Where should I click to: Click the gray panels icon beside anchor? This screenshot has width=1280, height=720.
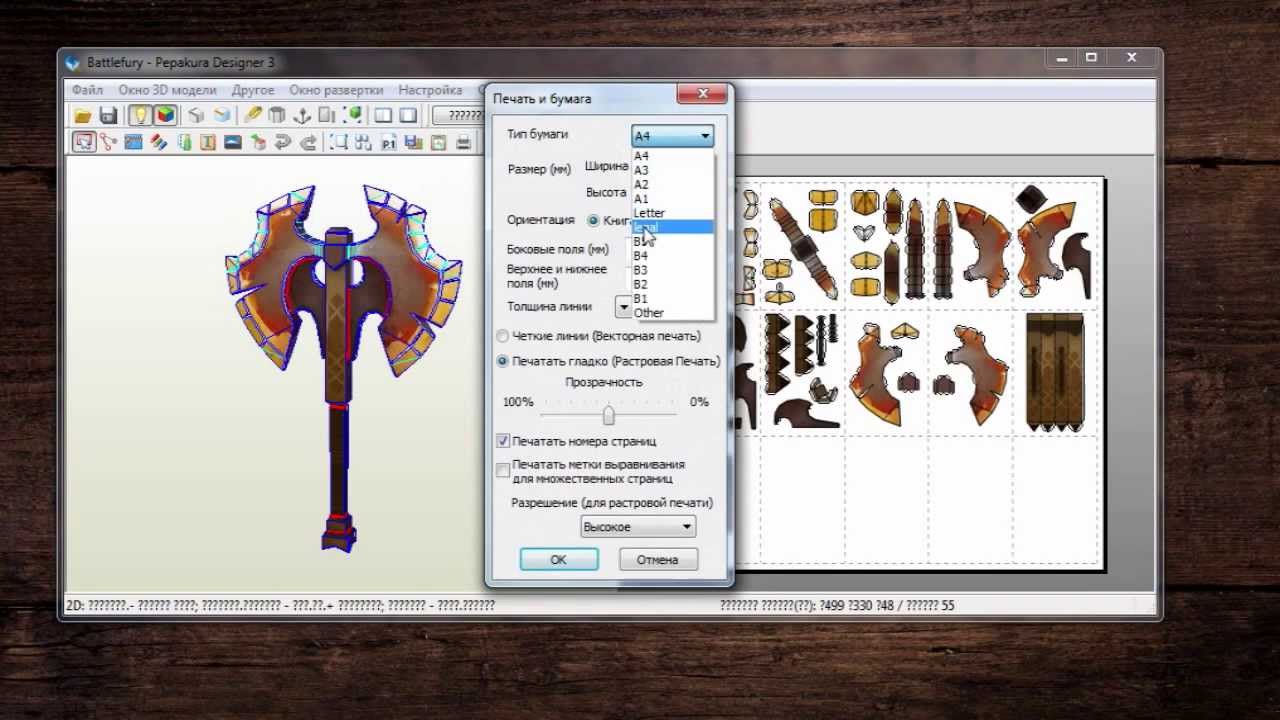pos(327,116)
